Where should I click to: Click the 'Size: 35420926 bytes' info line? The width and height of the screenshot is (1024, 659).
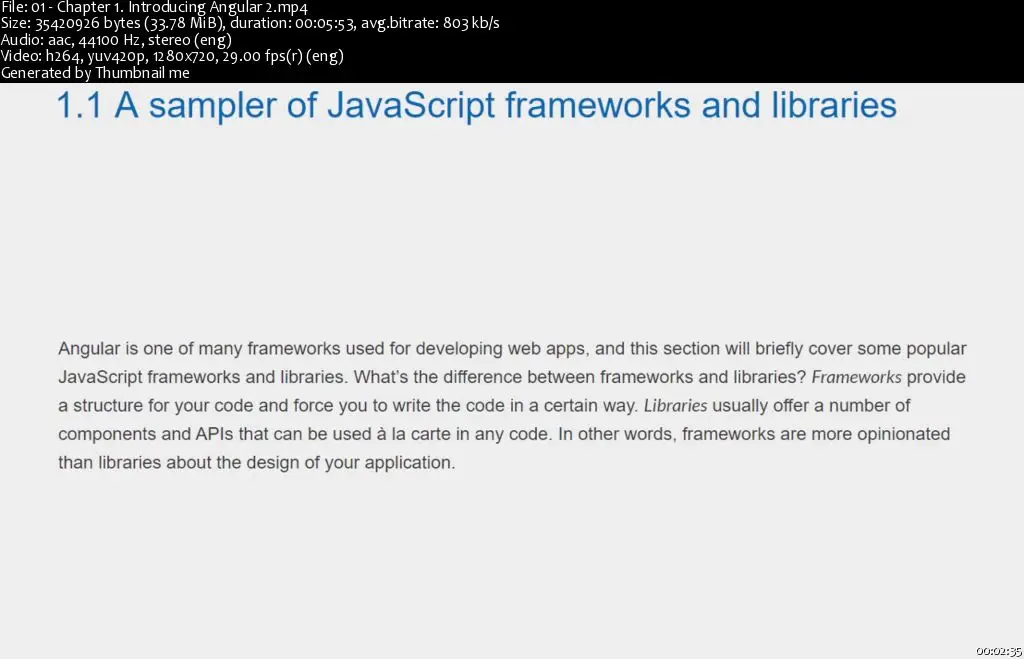point(250,23)
